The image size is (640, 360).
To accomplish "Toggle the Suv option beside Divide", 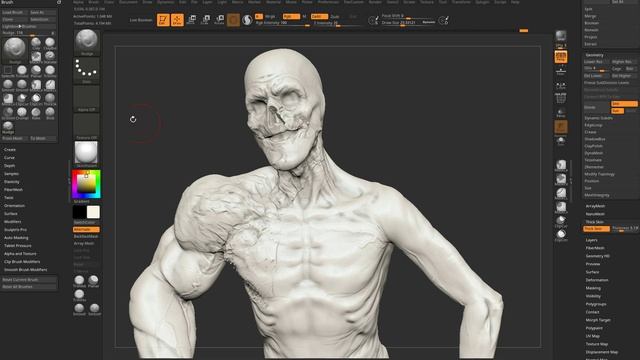I will click(617, 111).
